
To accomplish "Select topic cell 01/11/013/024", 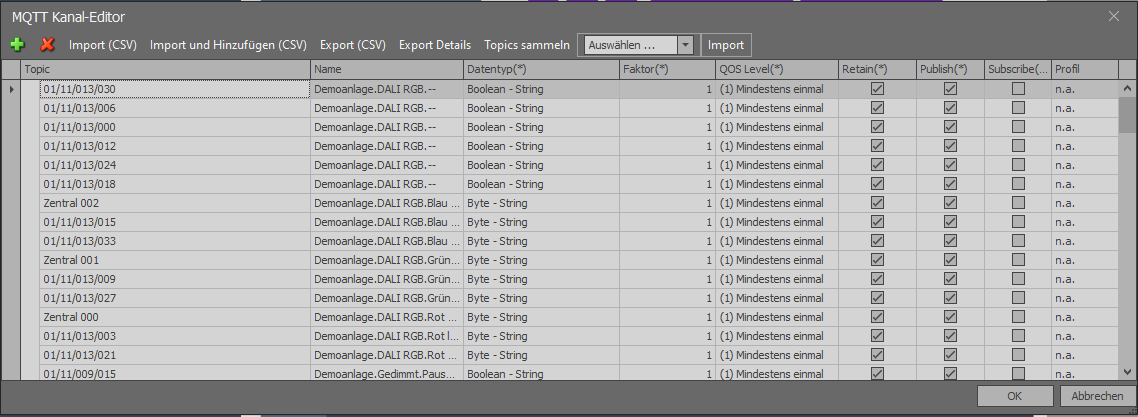I will (175, 165).
